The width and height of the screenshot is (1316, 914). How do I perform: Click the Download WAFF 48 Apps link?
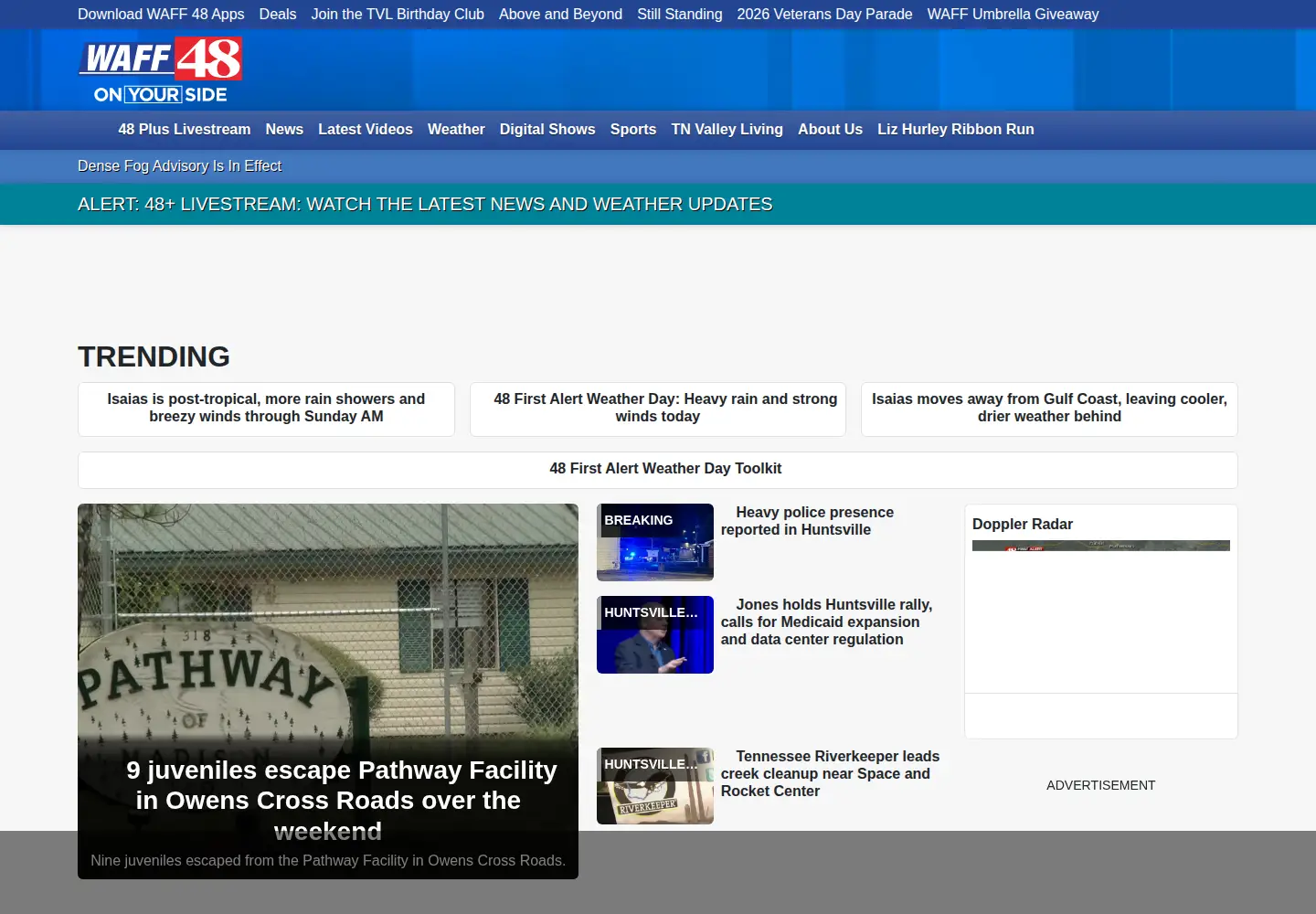(161, 15)
